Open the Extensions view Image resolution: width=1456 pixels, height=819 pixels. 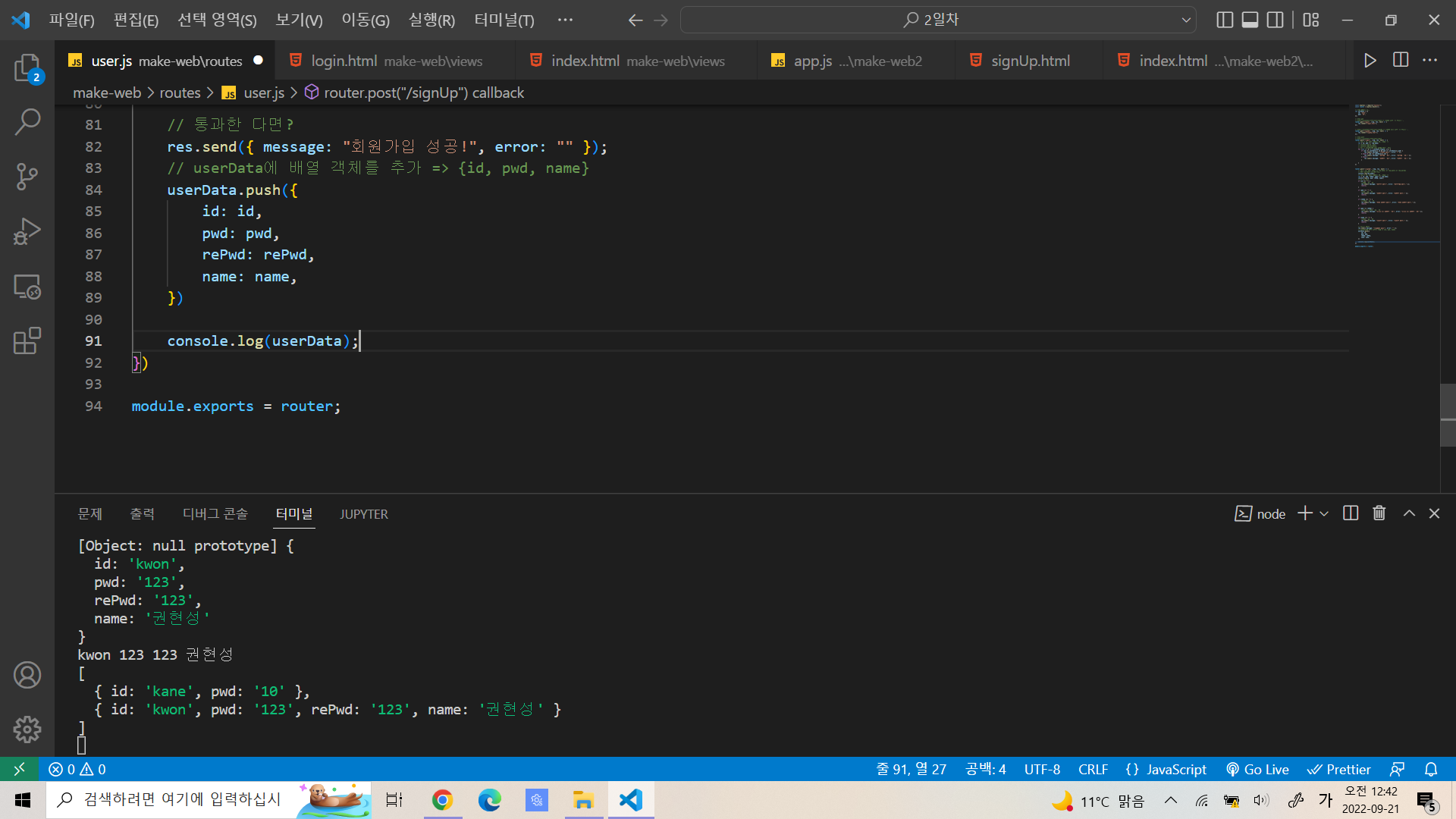point(27,341)
